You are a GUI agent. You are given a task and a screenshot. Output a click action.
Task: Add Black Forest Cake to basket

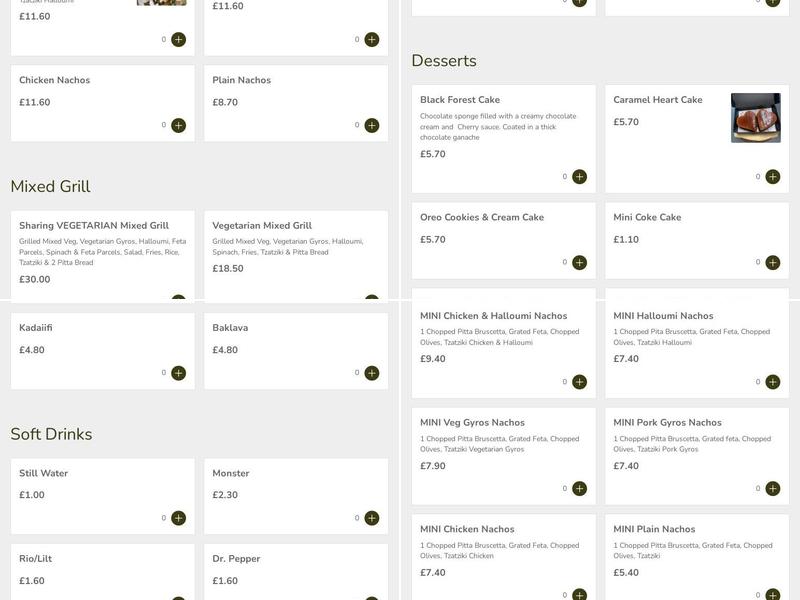[x=579, y=177]
